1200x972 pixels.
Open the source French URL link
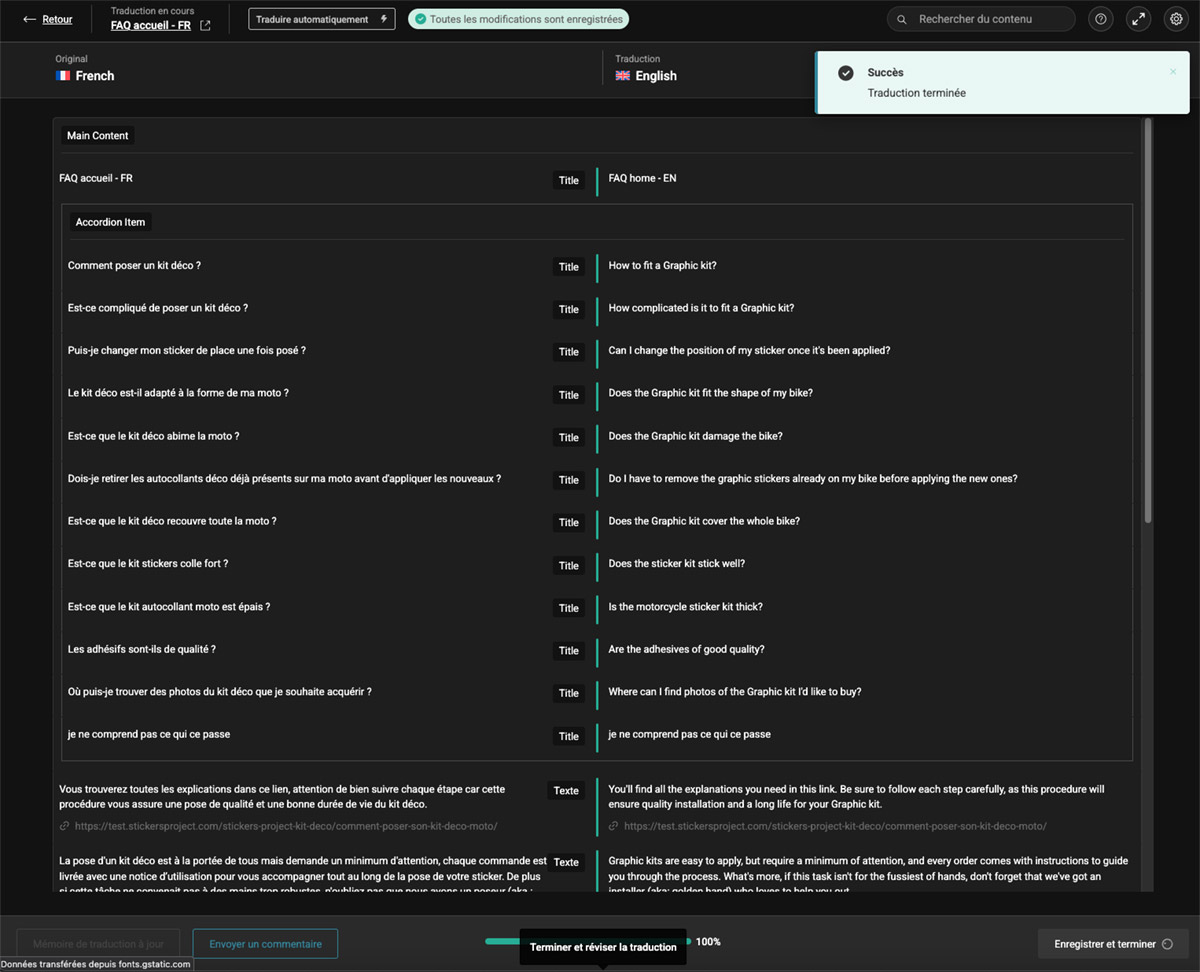click(286, 826)
